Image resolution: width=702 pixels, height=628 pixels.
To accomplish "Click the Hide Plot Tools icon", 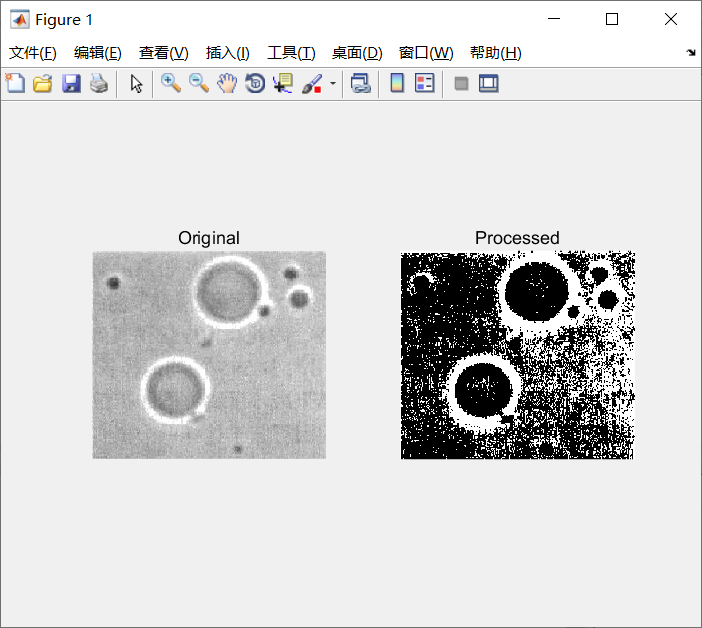I will 461,84.
